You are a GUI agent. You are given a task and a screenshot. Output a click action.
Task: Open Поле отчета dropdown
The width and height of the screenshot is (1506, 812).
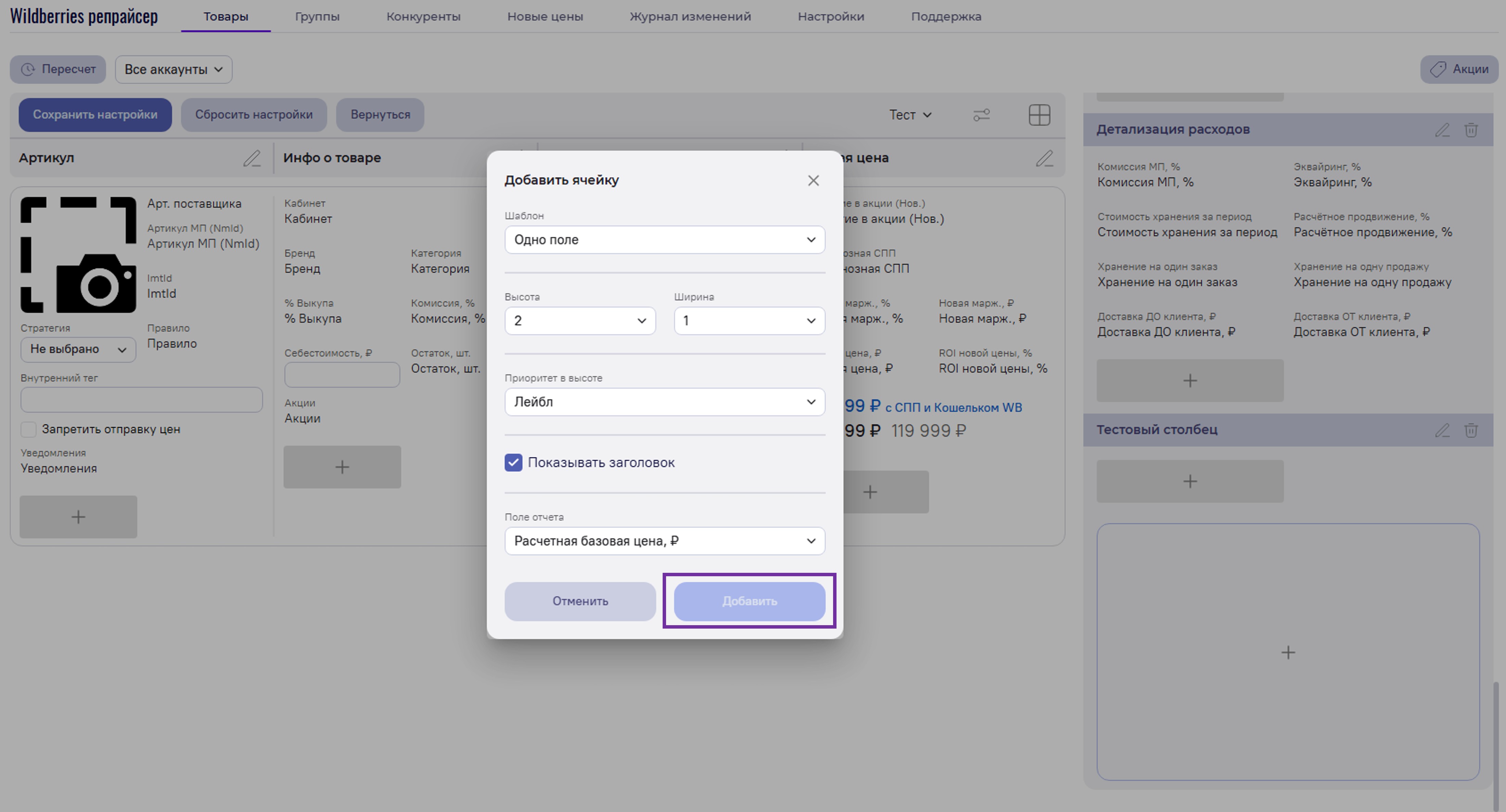[x=665, y=541]
